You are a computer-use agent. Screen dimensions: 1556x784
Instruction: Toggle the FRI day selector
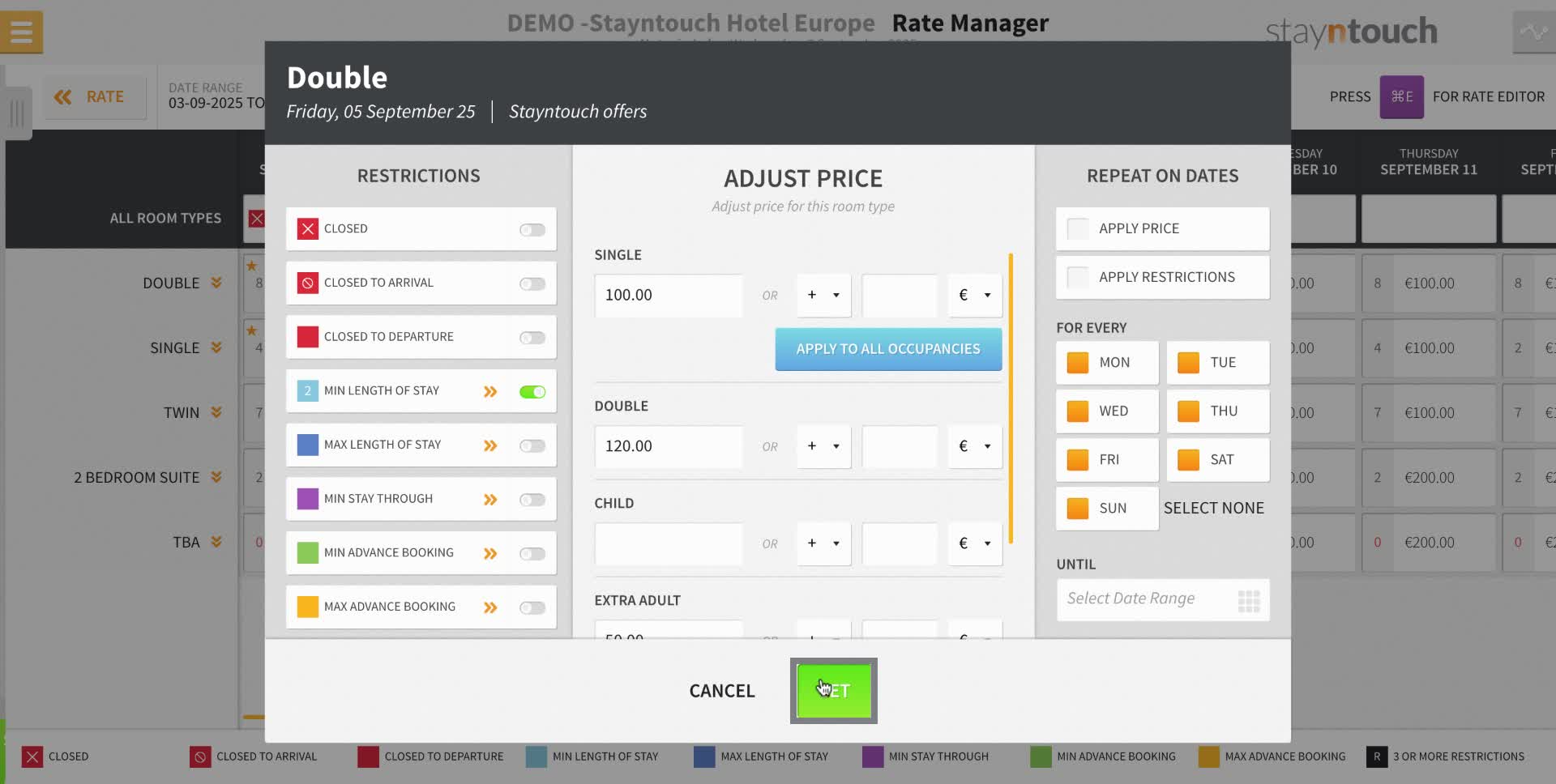tap(1107, 460)
